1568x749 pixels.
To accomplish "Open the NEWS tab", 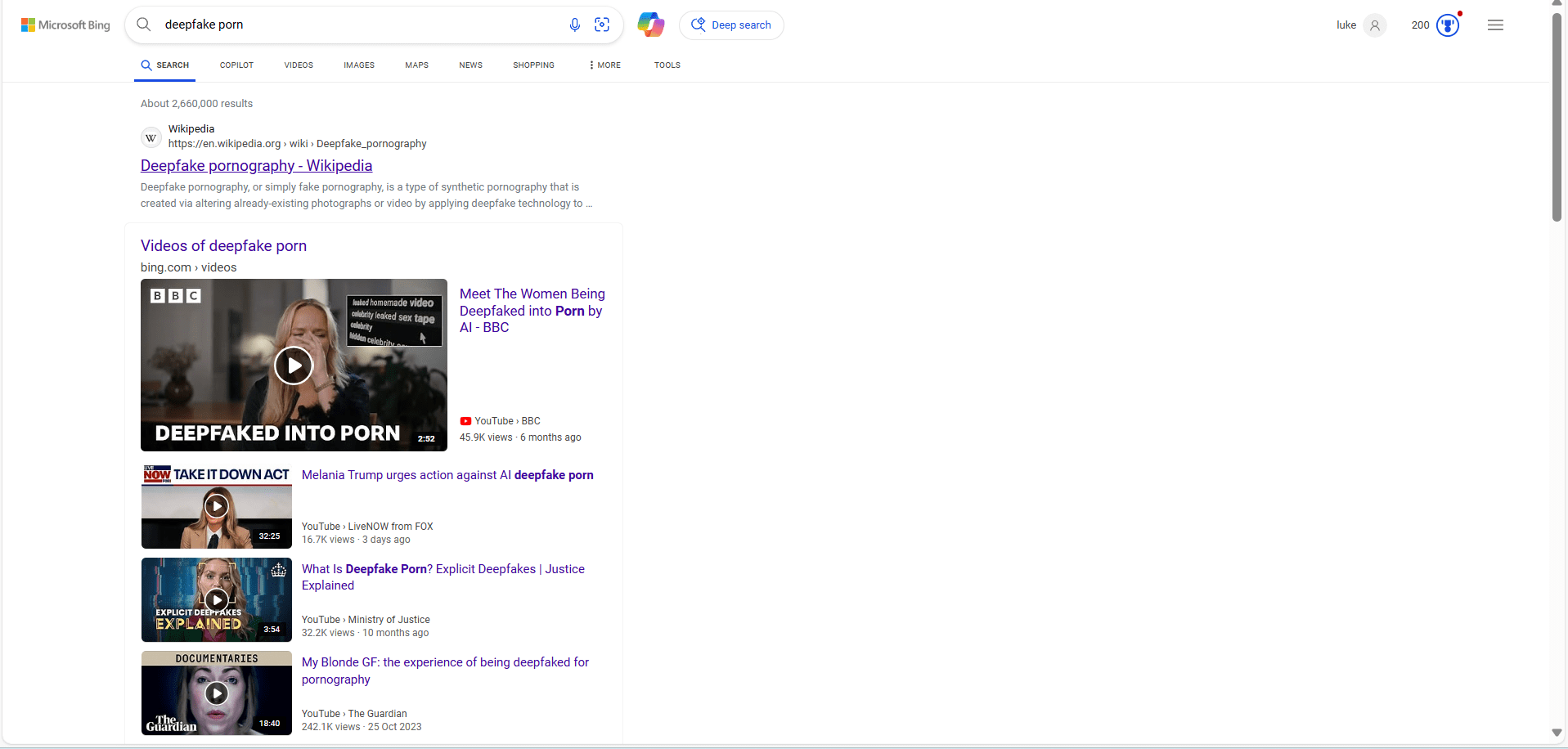I will (x=470, y=65).
